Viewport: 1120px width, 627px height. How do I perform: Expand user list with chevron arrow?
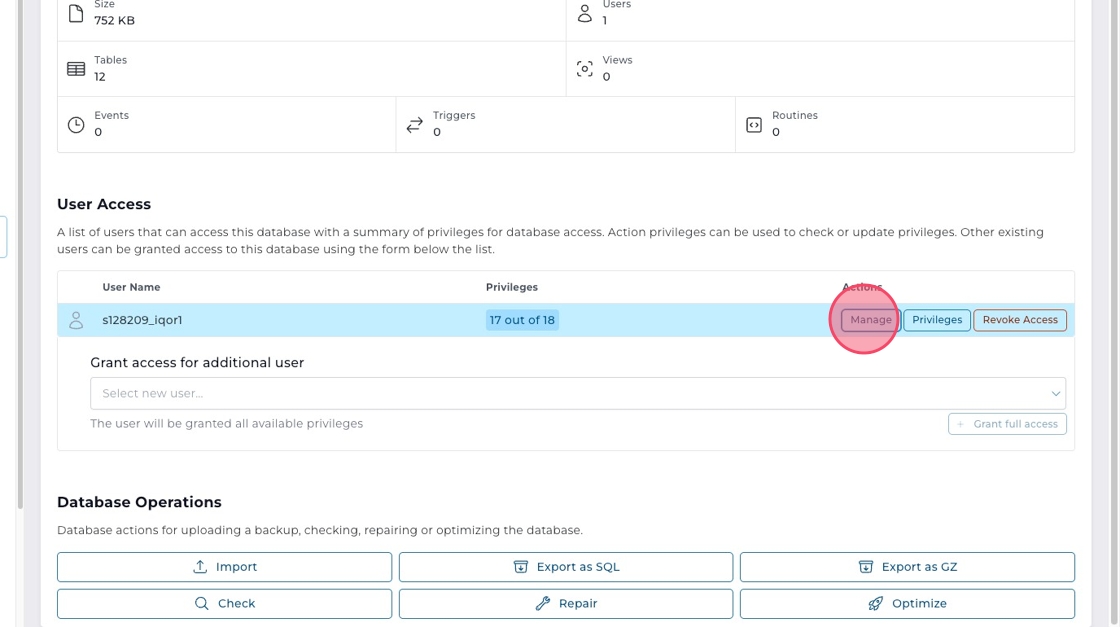coord(1055,393)
